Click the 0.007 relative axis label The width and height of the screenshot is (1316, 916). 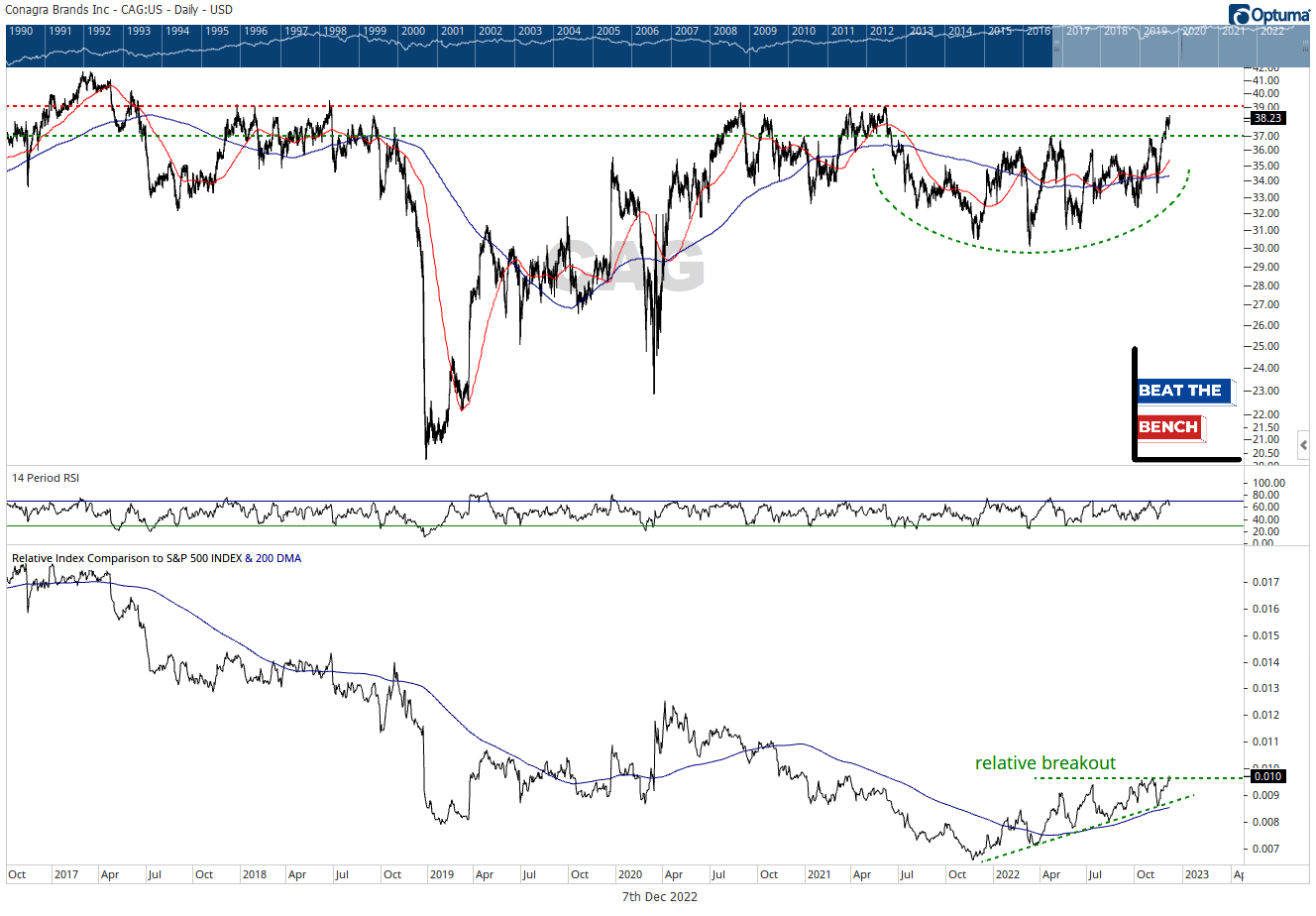[1267, 849]
